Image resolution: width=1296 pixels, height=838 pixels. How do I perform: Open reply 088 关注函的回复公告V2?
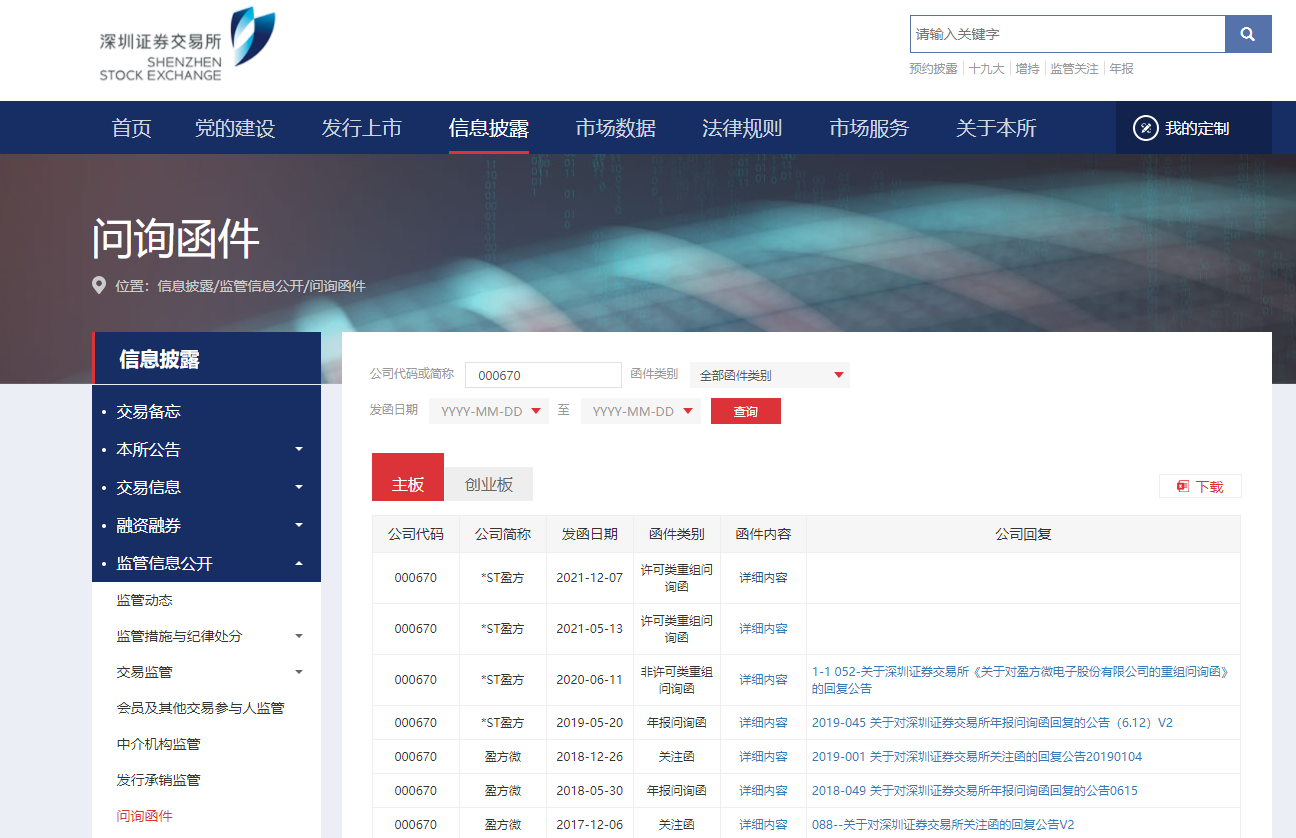click(x=943, y=825)
